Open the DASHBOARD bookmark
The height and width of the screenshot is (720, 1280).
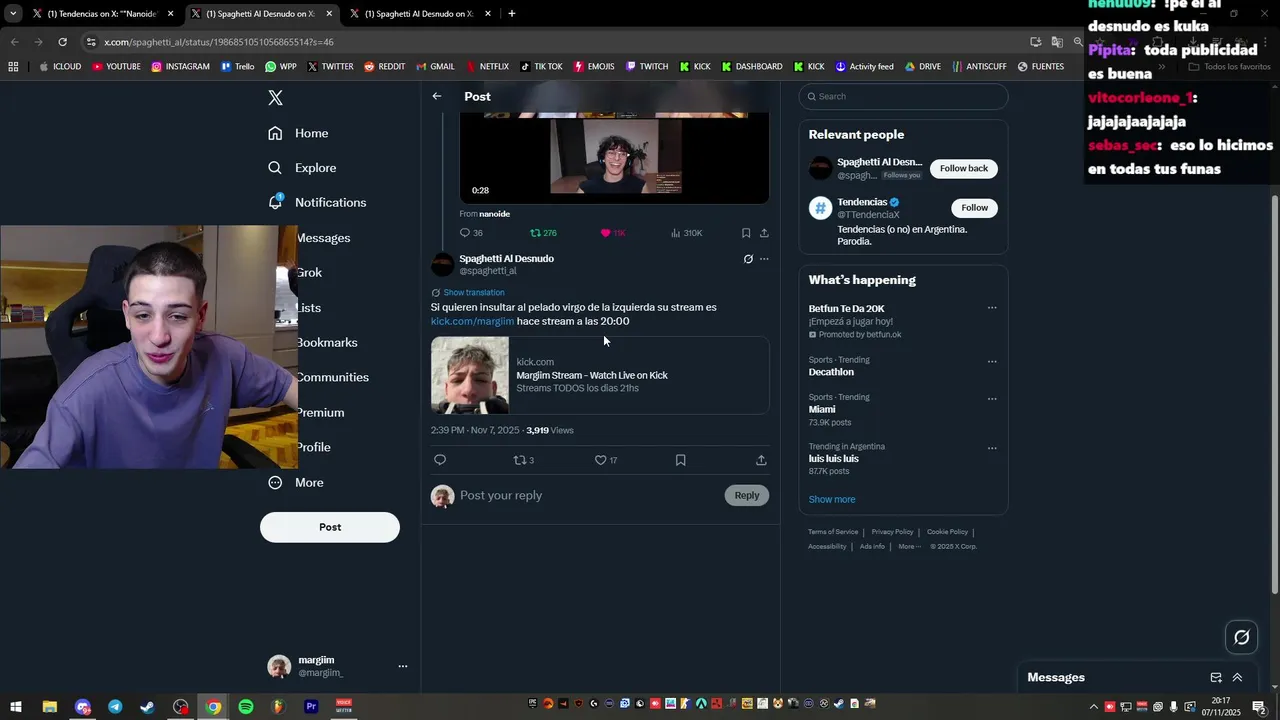[x=751, y=67]
